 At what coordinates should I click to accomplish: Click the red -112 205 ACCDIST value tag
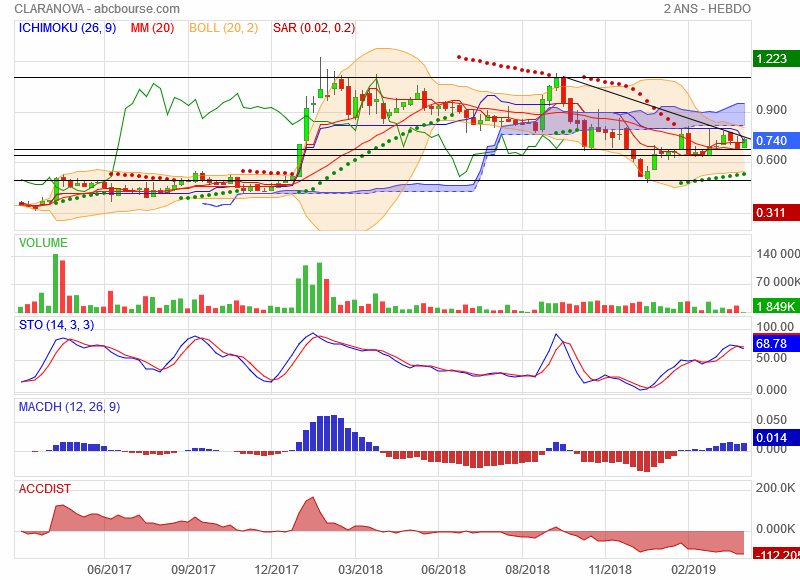point(776,554)
